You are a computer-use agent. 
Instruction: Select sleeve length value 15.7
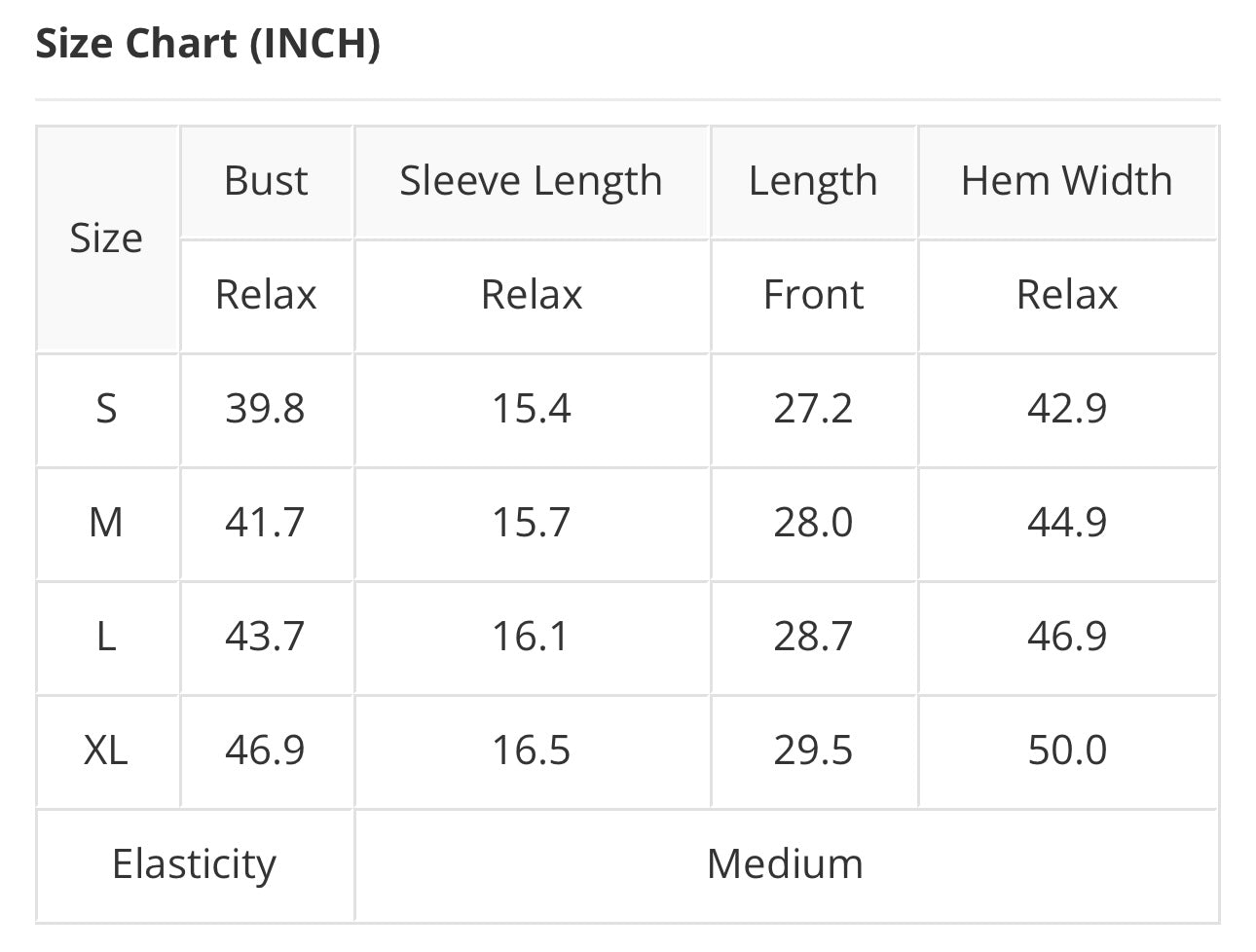point(531,523)
